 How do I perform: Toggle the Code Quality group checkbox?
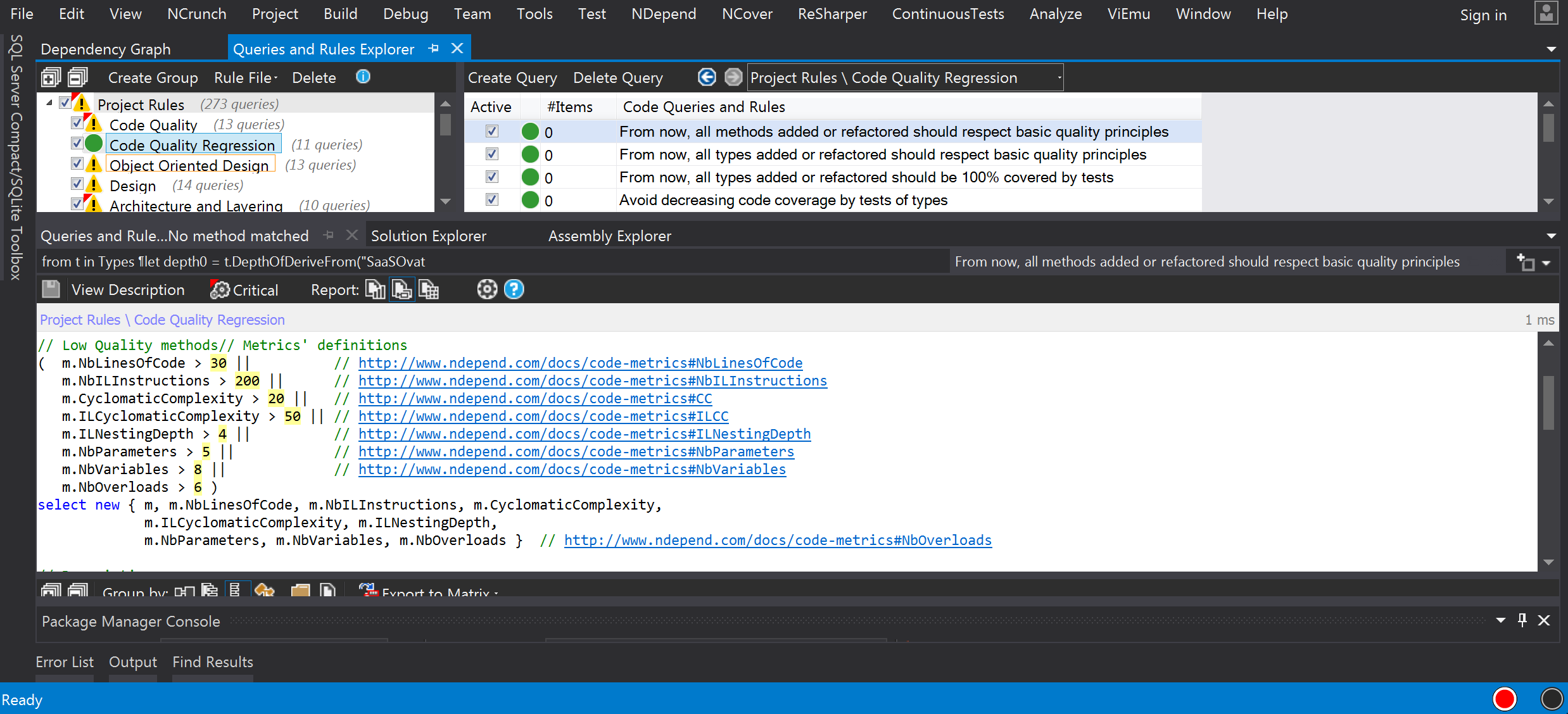(77, 123)
